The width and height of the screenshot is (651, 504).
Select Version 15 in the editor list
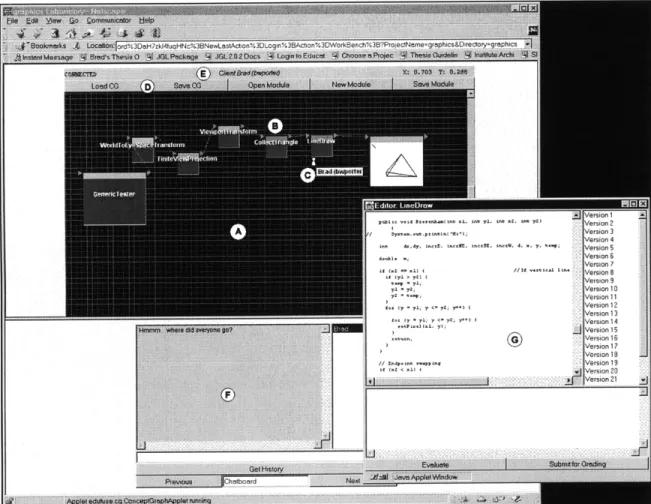[x=601, y=330]
